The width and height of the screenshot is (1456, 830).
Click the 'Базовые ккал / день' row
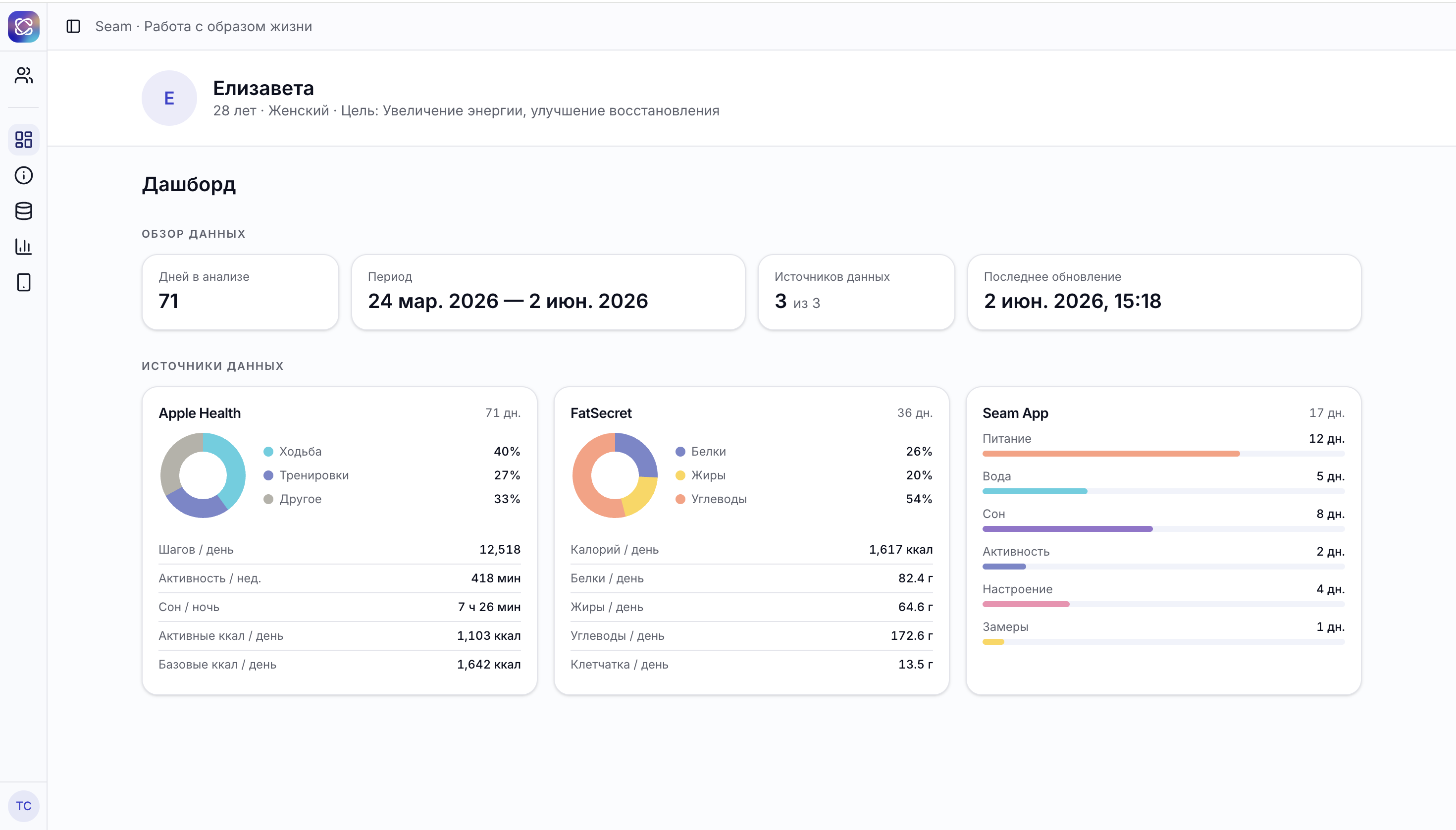(340, 665)
